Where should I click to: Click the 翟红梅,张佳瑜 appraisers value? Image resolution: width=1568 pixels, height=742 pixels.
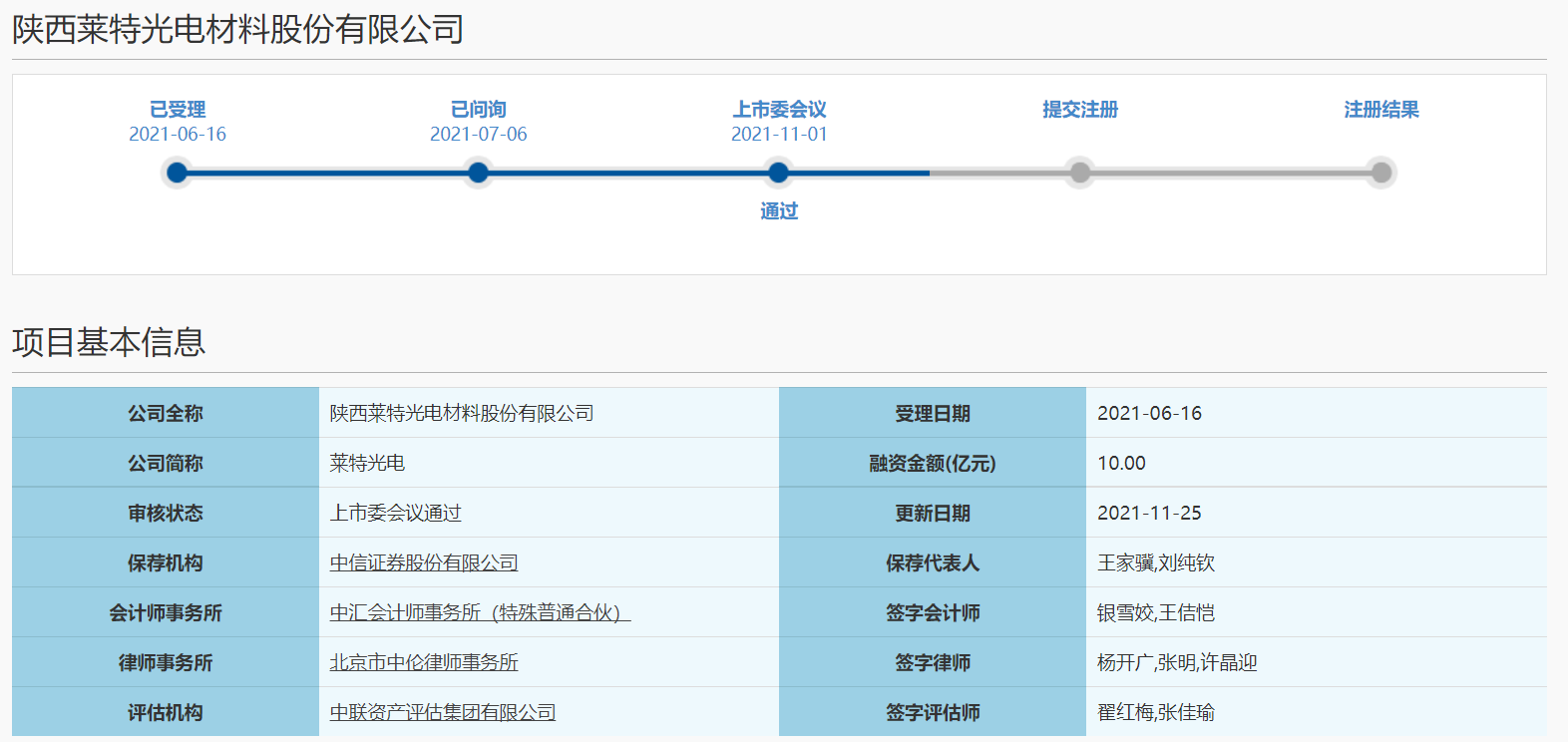1156,712
